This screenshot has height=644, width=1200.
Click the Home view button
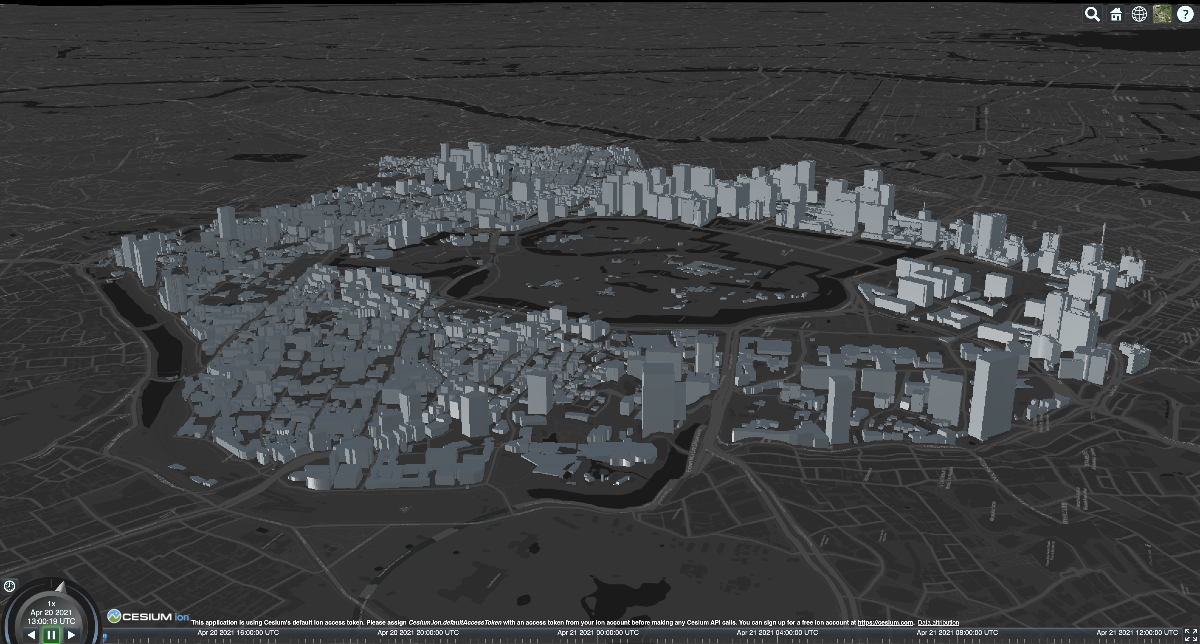(1116, 14)
